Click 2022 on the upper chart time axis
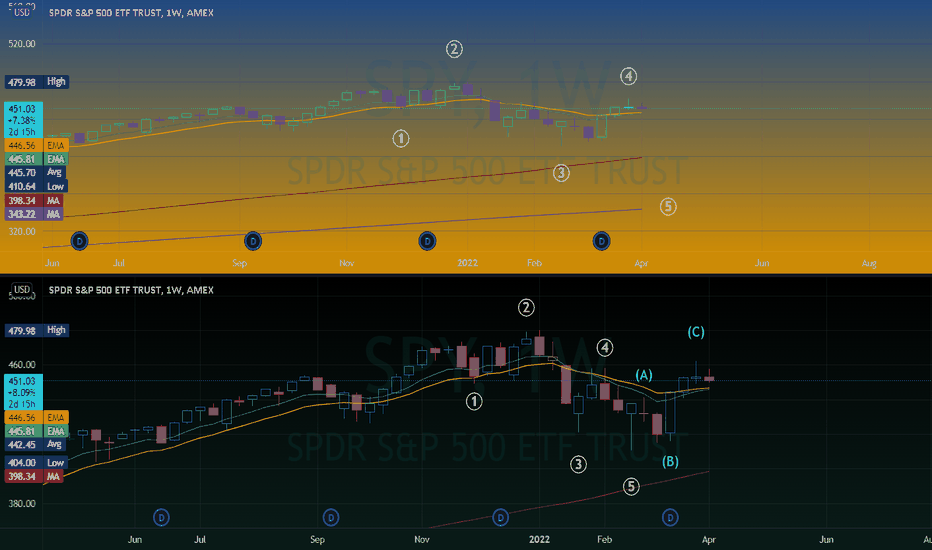The height and width of the screenshot is (550, 932). coord(468,263)
